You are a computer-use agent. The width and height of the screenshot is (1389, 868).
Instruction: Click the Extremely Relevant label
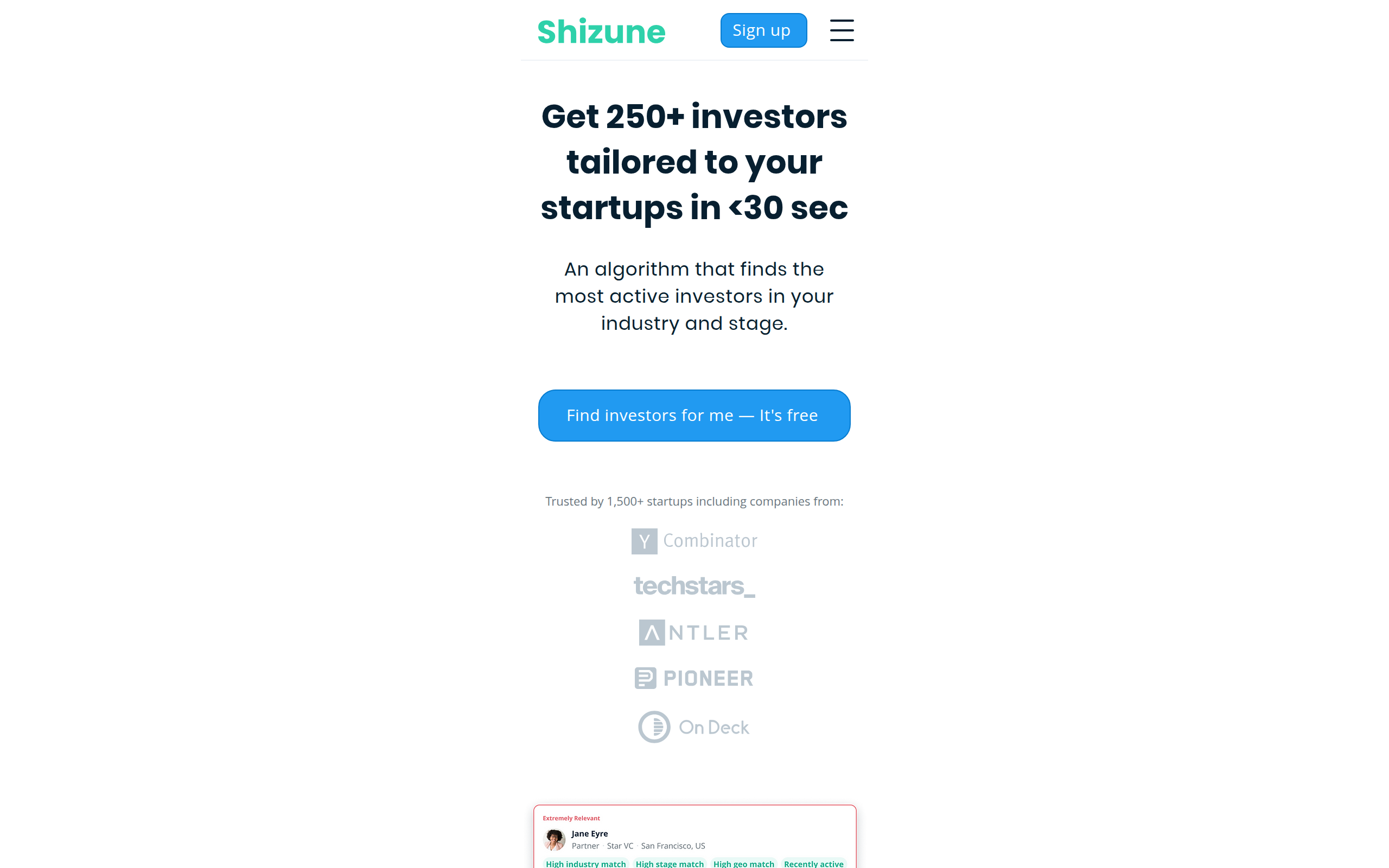click(571, 818)
